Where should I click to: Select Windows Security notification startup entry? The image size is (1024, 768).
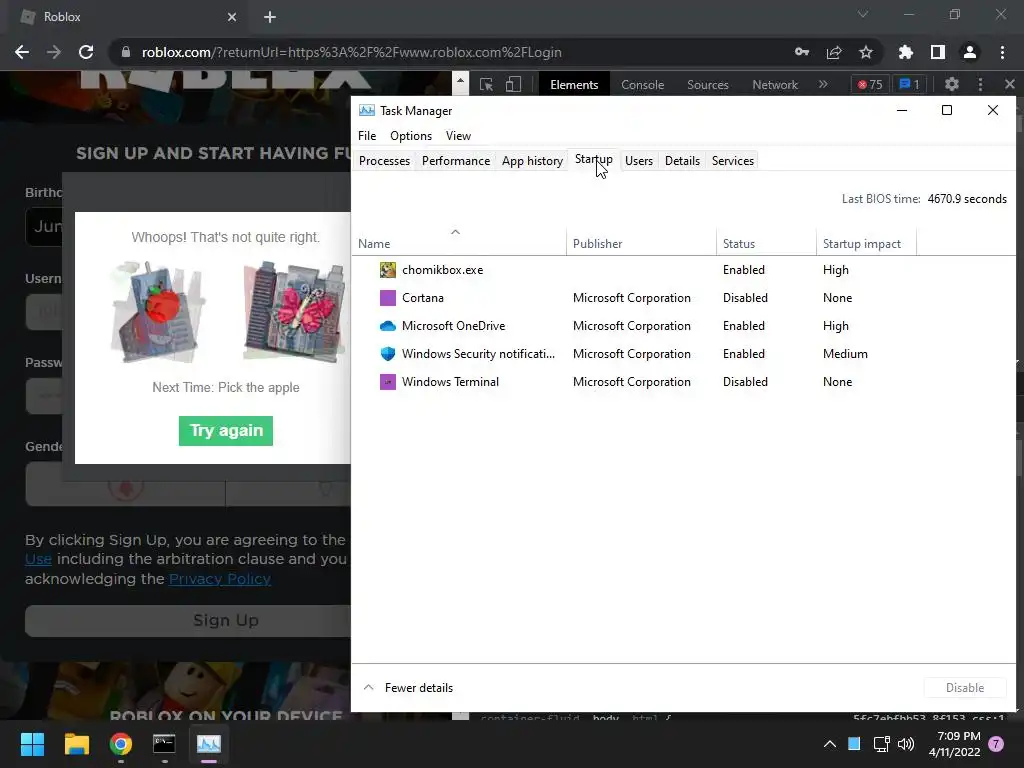click(x=683, y=354)
